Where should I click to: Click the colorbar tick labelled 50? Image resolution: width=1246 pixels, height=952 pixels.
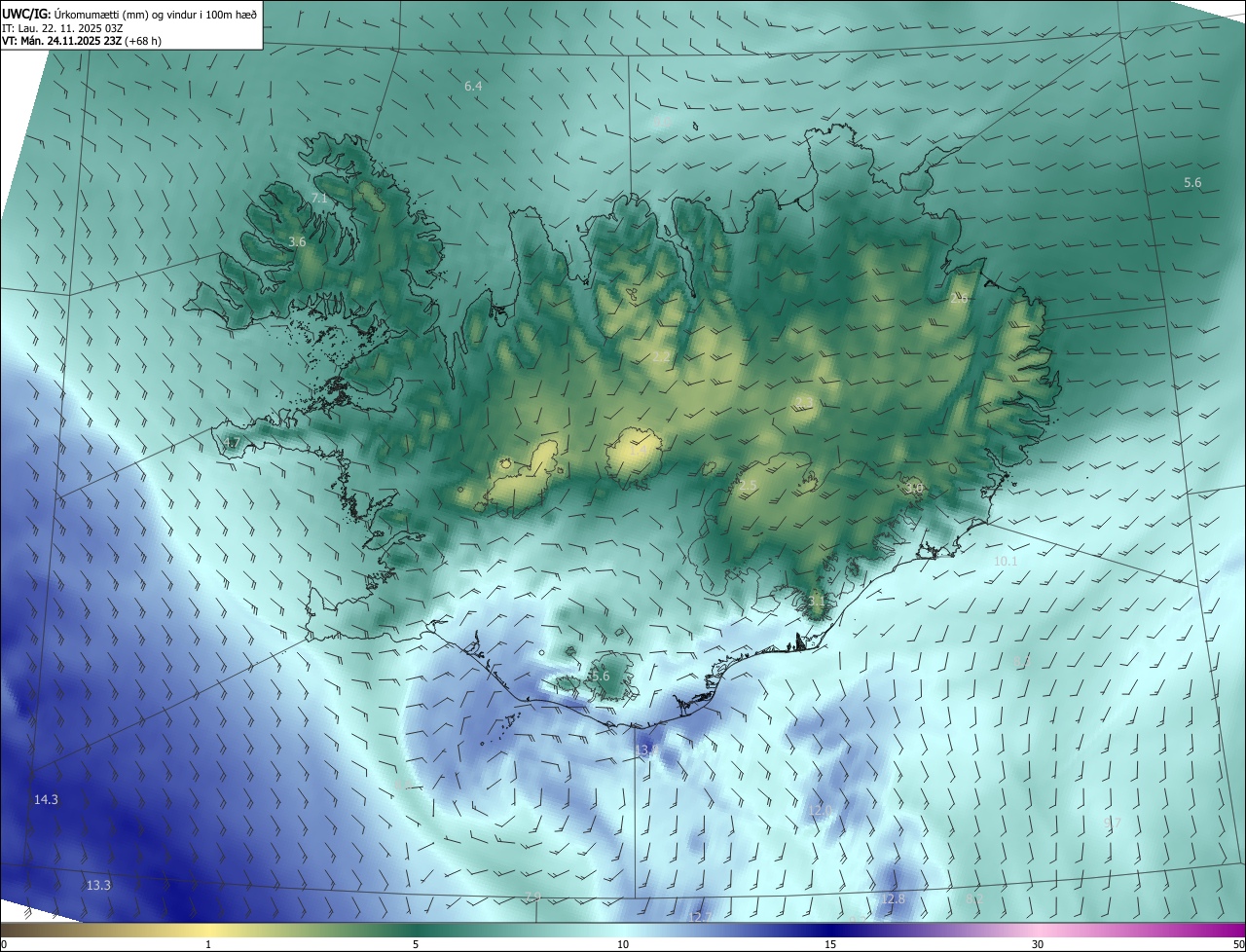tap(1238, 944)
